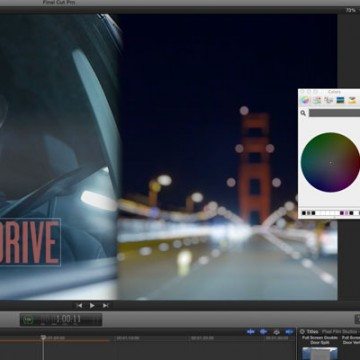
Task: Click the Titles browser header
Action: (x=312, y=332)
